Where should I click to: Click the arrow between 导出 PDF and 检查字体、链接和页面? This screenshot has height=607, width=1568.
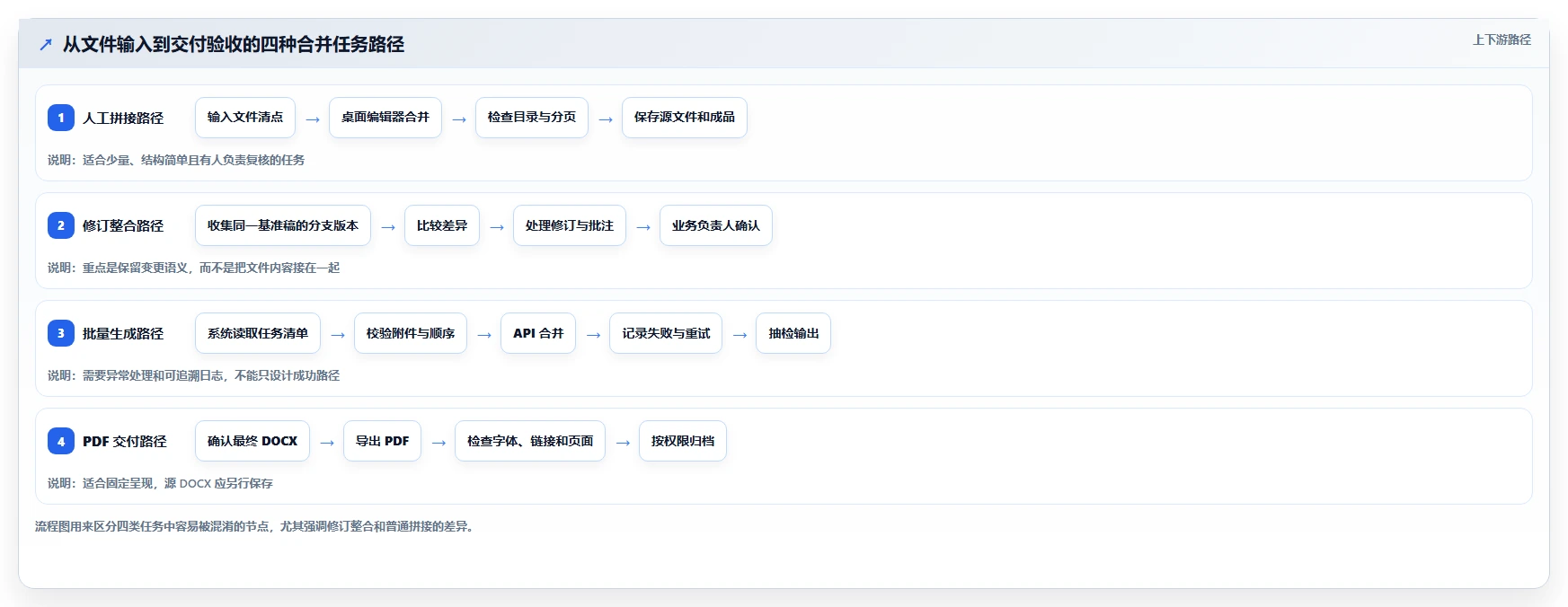439,442
